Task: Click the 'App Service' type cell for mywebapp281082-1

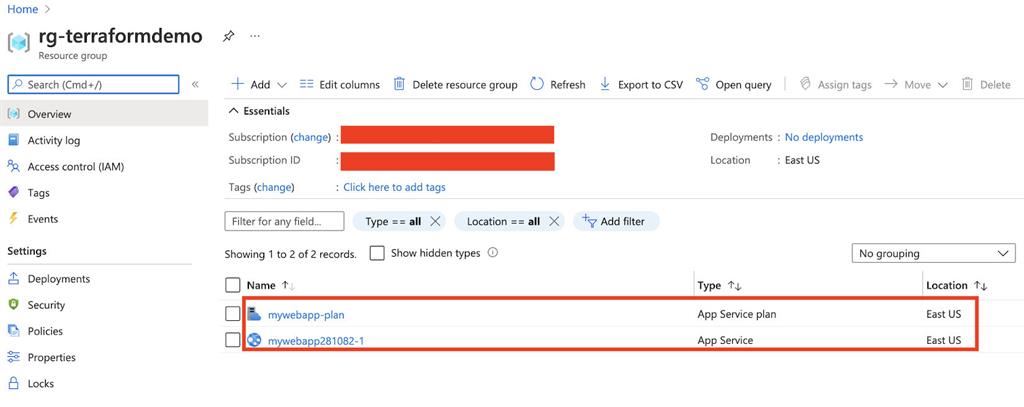Action: click(x=725, y=340)
